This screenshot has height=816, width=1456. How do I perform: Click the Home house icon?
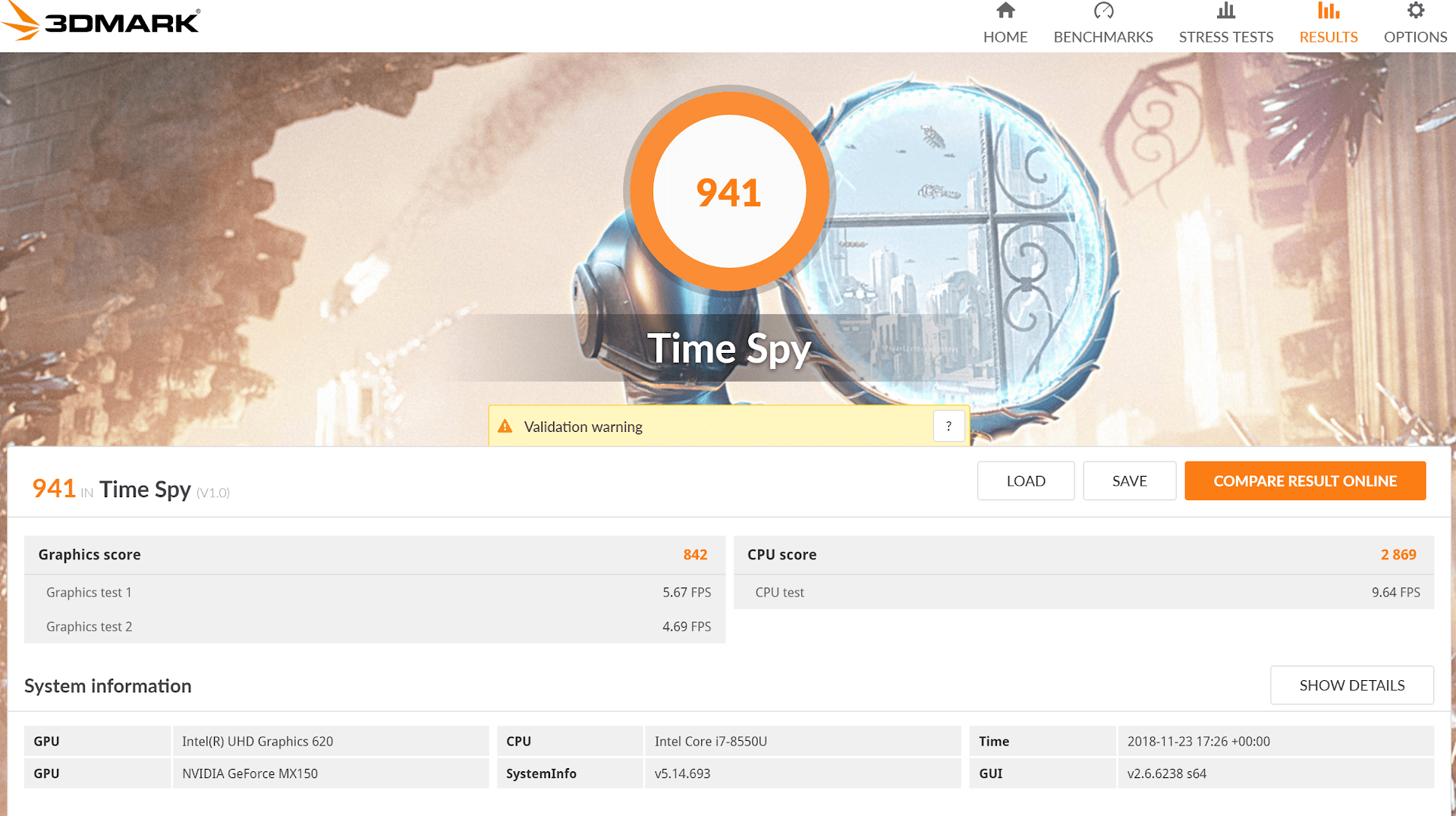tap(1005, 11)
